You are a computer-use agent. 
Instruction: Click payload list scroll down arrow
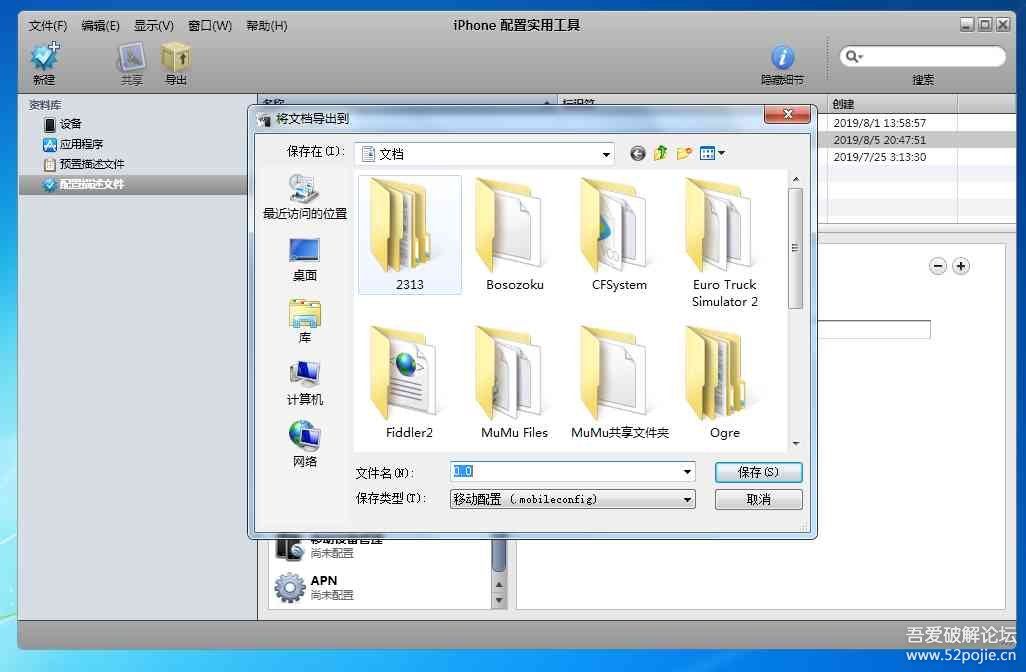click(x=499, y=600)
